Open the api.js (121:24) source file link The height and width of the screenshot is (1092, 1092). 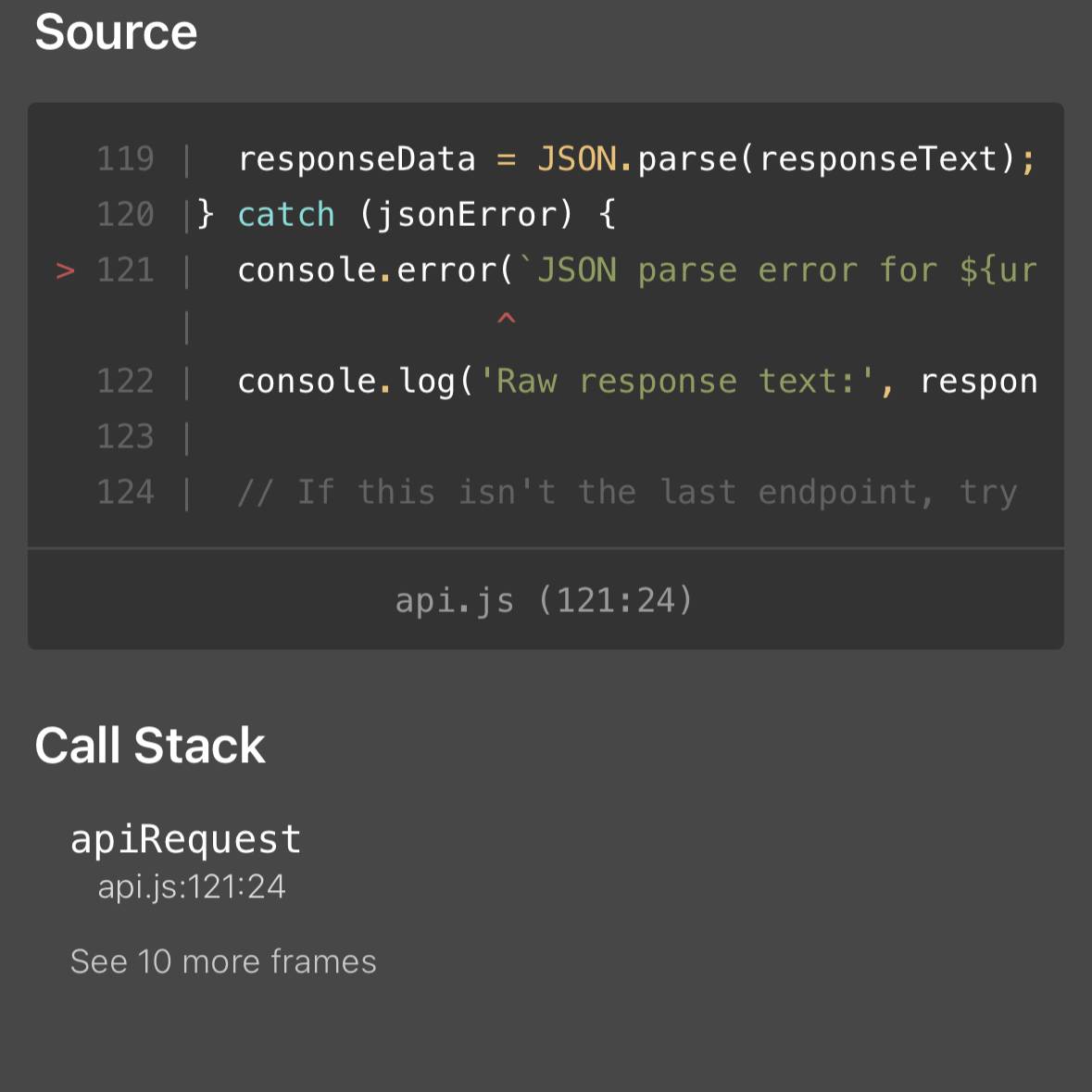[x=544, y=600]
